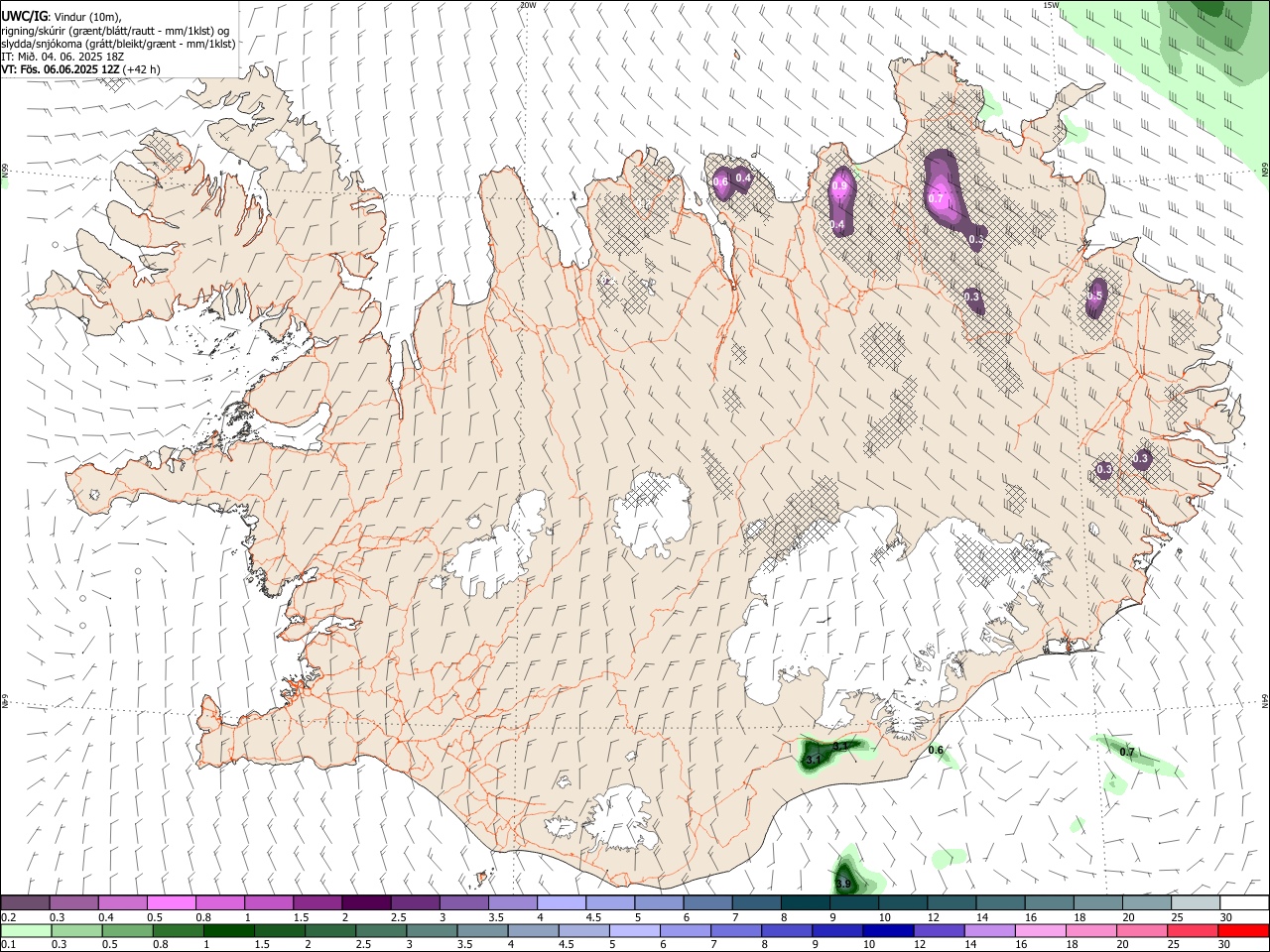Click the 0.6 purple precipitation value label
Viewport: 1270px width, 952px height.
(720, 181)
